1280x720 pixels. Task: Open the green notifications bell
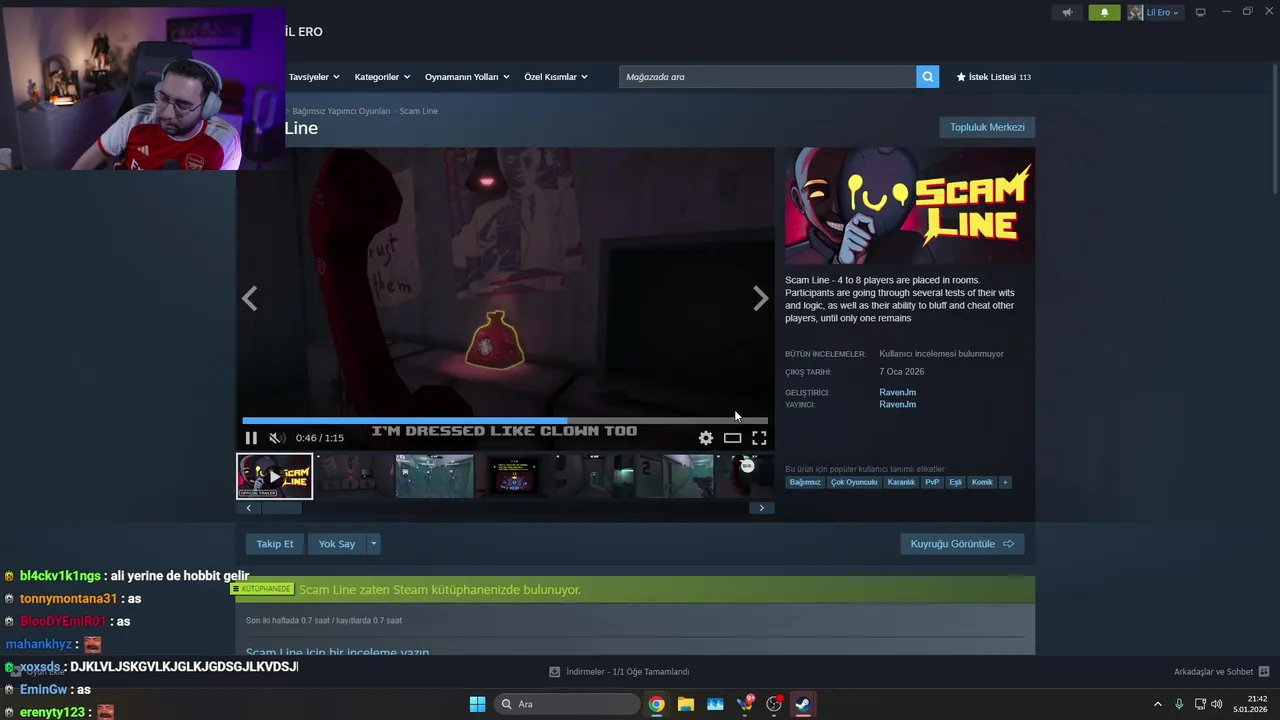point(1104,12)
